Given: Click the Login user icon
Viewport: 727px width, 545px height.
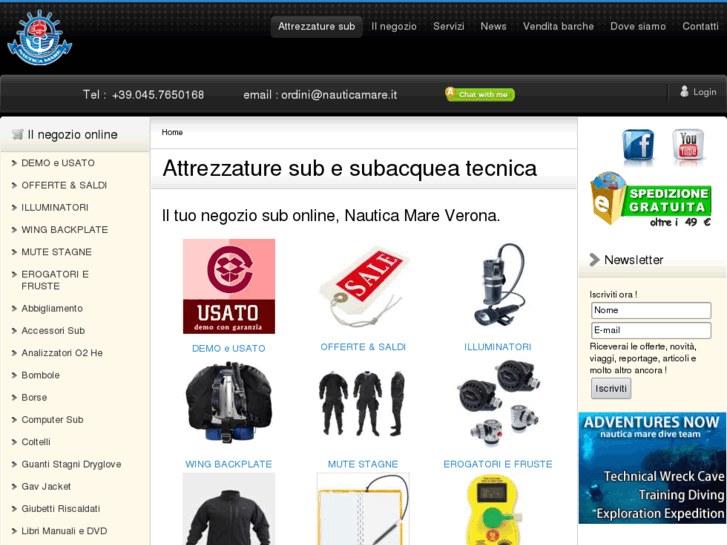Looking at the screenshot, I should (684, 91).
